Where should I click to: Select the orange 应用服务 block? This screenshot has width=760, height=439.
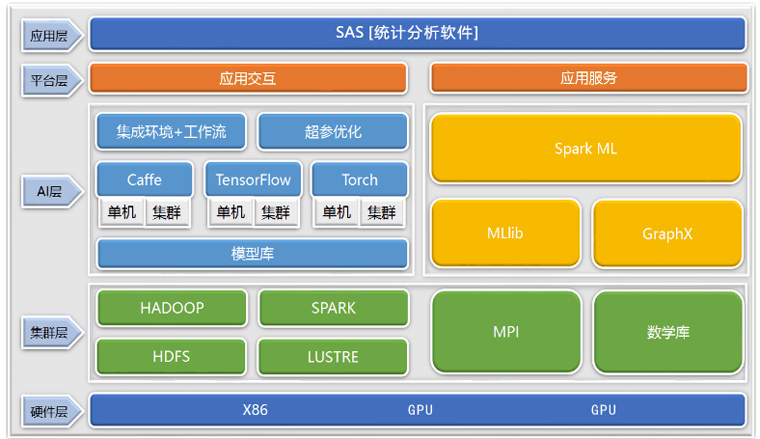[589, 78]
